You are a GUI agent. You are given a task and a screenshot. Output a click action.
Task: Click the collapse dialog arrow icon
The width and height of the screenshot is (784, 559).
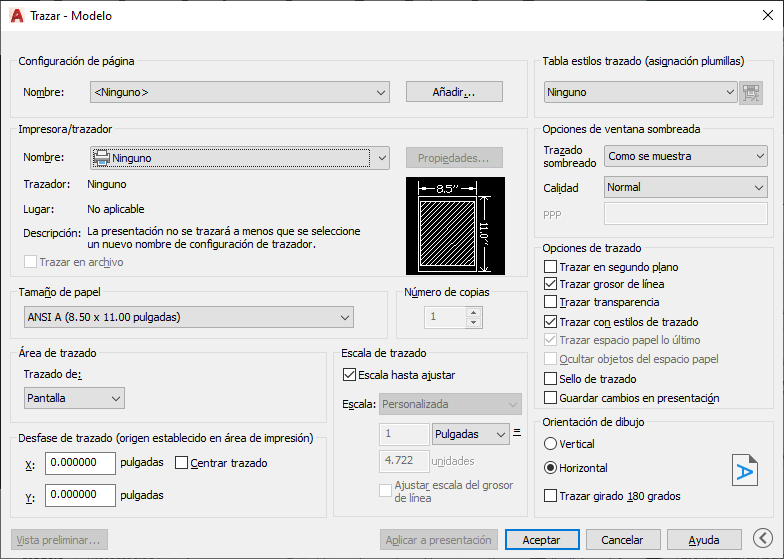click(x=763, y=538)
